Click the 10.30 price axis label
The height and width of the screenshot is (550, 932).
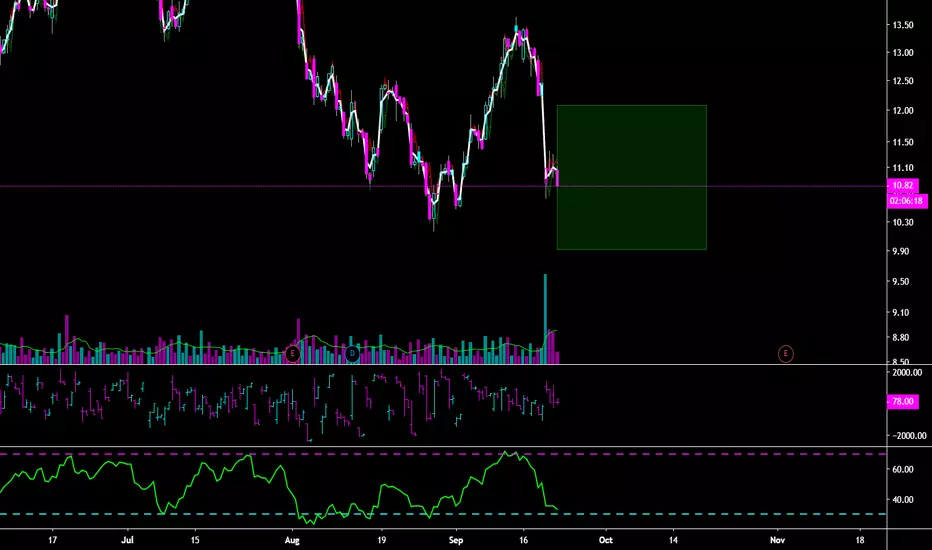[903, 222]
